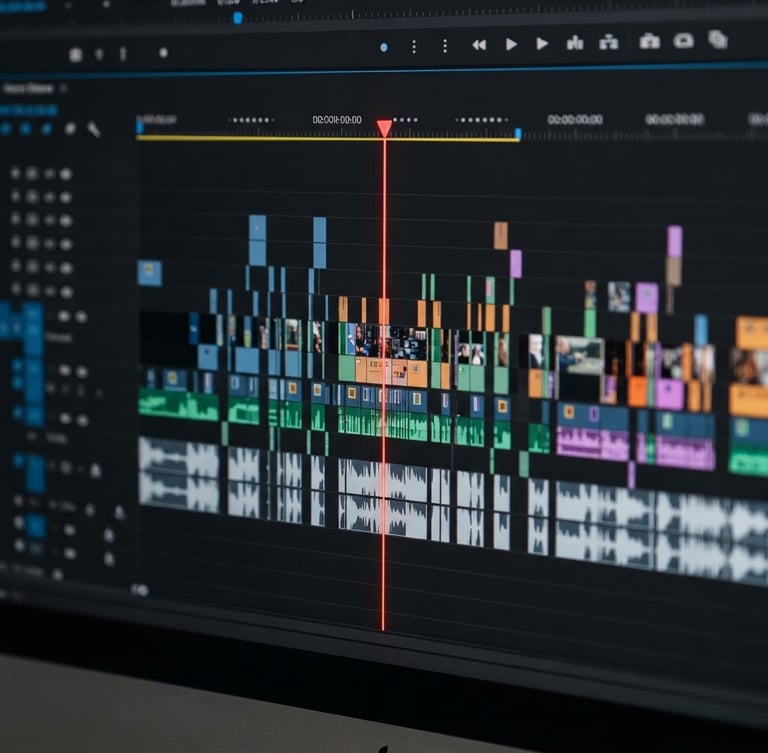Select the light blue clip at the timeline's far left
The height and width of the screenshot is (753, 768).
[149, 273]
